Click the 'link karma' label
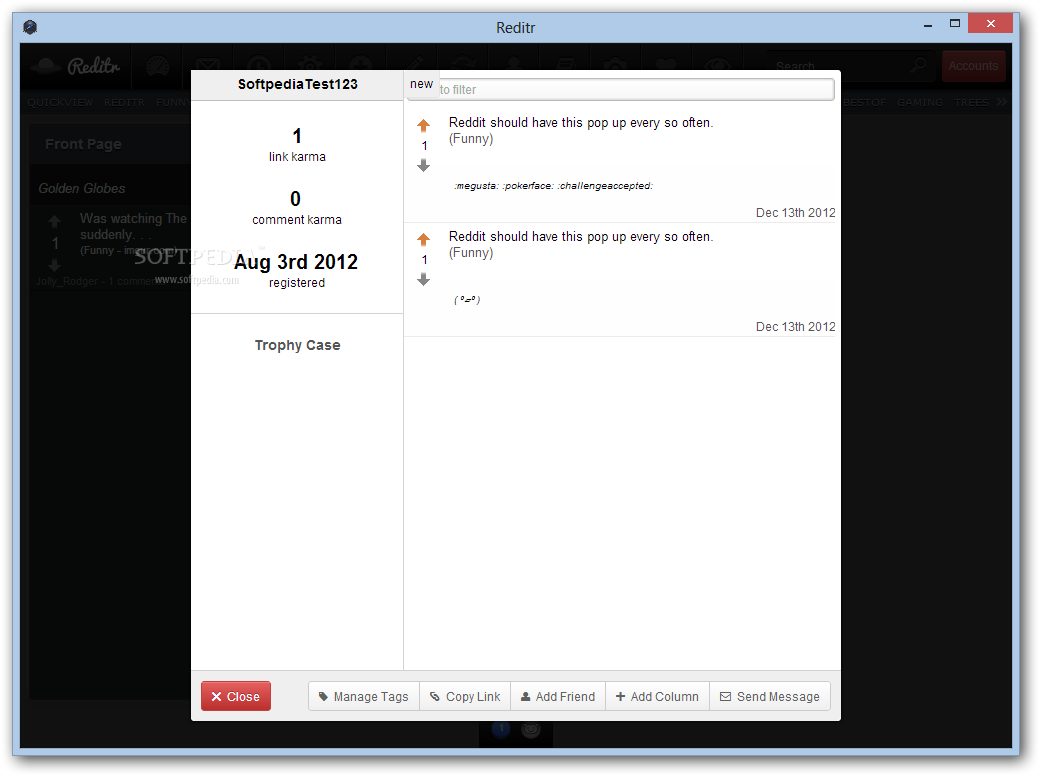 pyautogui.click(x=297, y=157)
